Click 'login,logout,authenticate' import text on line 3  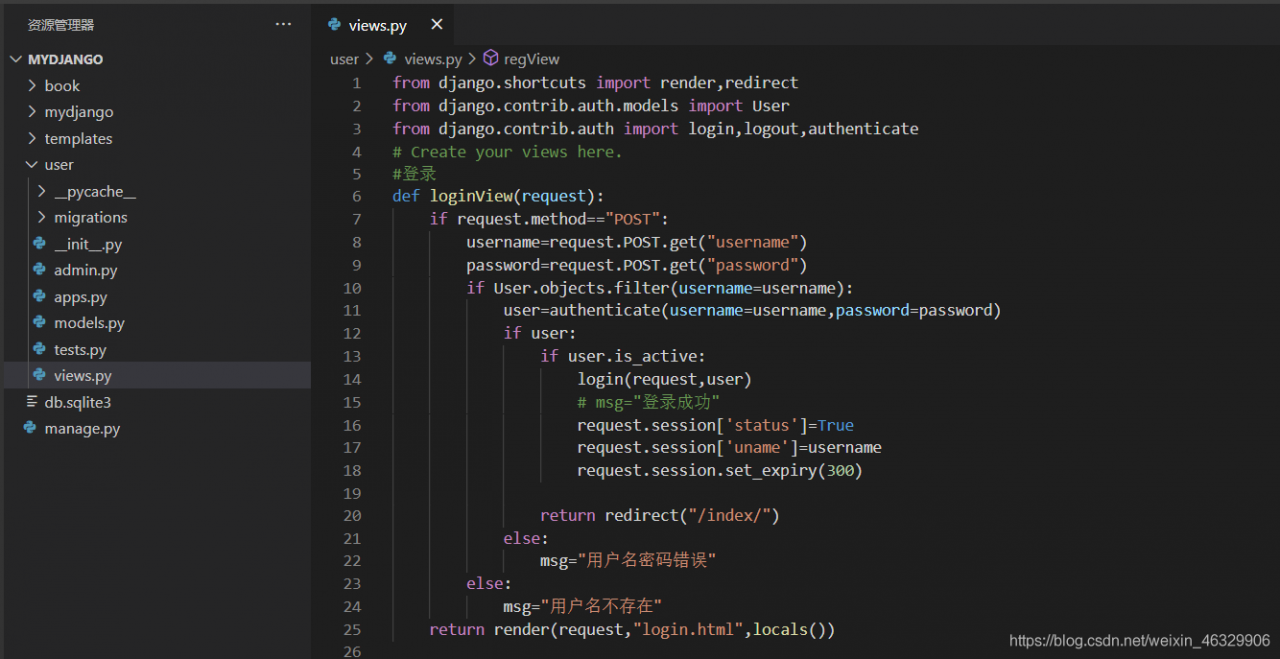tap(803, 129)
